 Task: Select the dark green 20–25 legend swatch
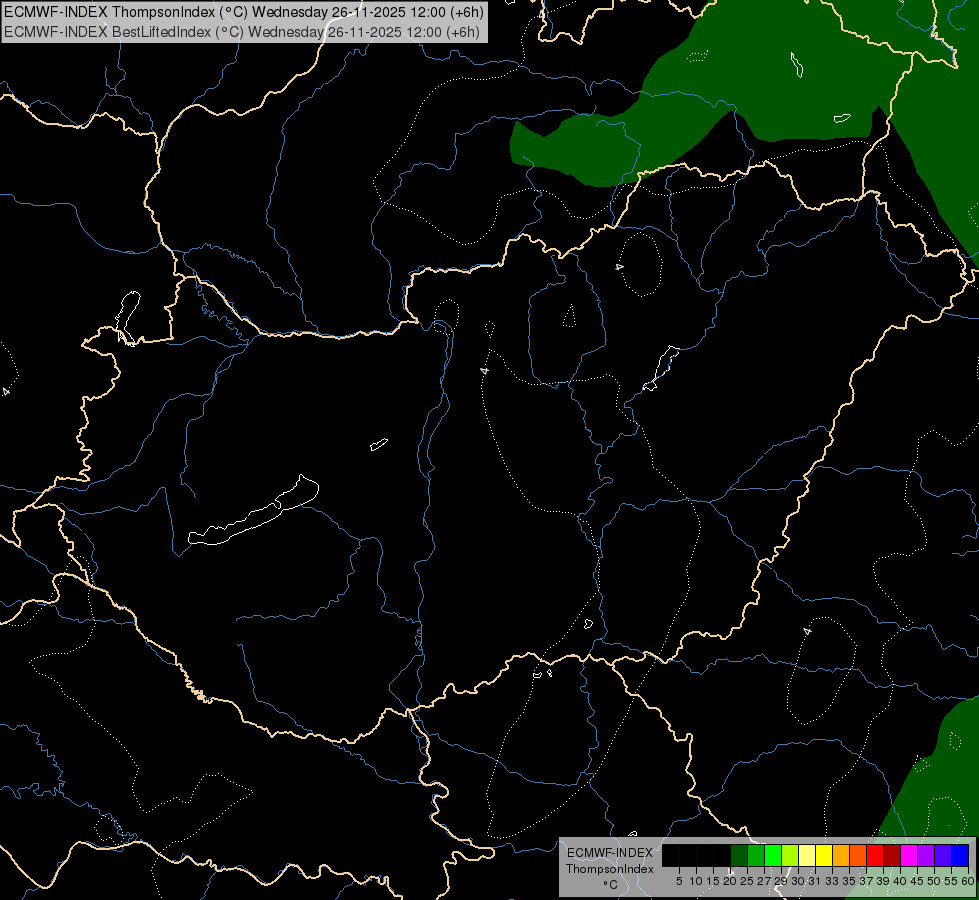(739, 855)
